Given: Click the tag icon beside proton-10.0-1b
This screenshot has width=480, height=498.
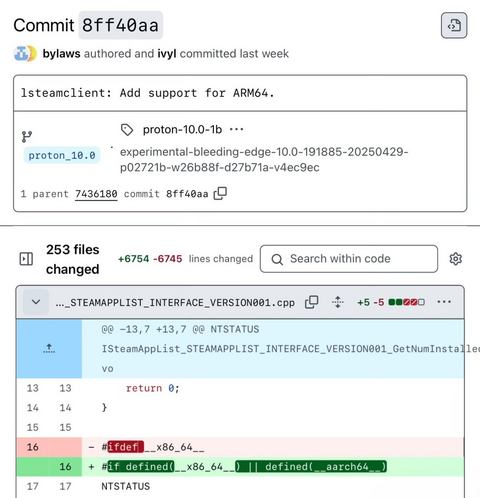Looking at the screenshot, I should coord(127,130).
